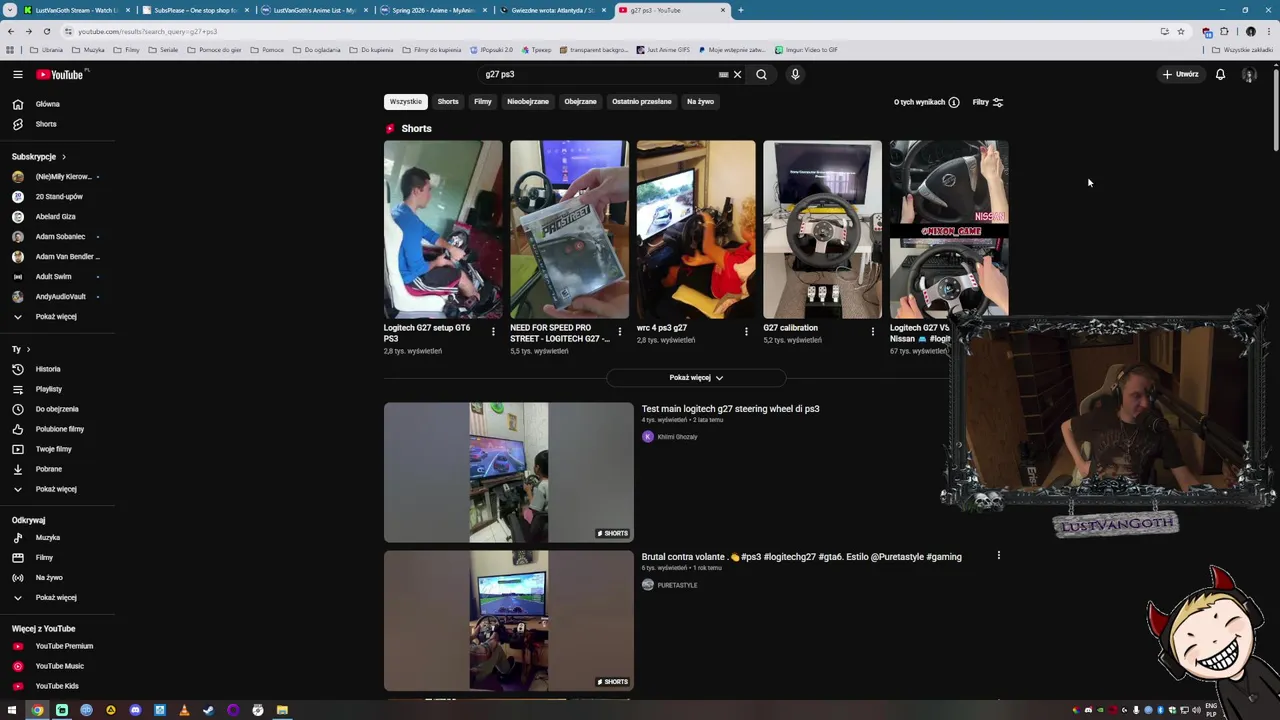Select the Nieobejrzane filter chip
The width and height of the screenshot is (1280, 720).
point(528,101)
